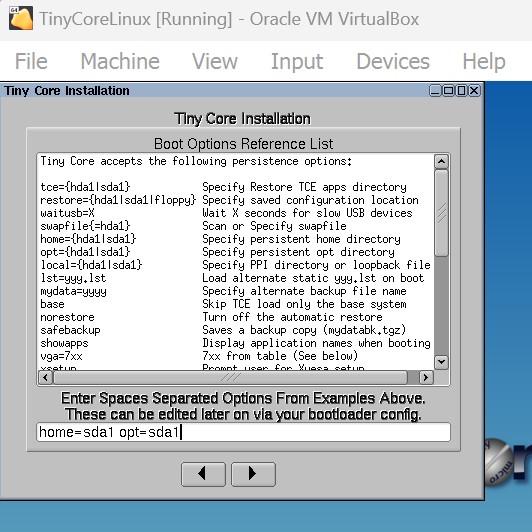This screenshot has height=532, width=532.
Task: Select the 'local={hda1|sda1}' option text
Action: click(x=91, y=265)
